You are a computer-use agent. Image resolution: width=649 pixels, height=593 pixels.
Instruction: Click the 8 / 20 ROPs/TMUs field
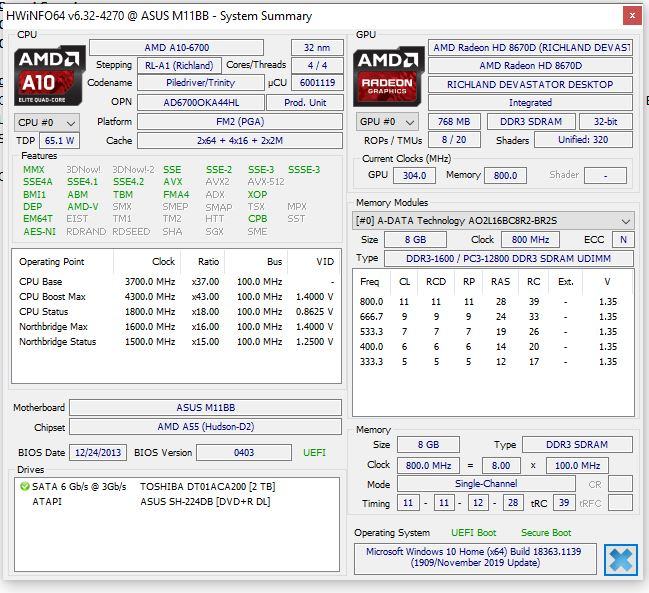pos(454,140)
